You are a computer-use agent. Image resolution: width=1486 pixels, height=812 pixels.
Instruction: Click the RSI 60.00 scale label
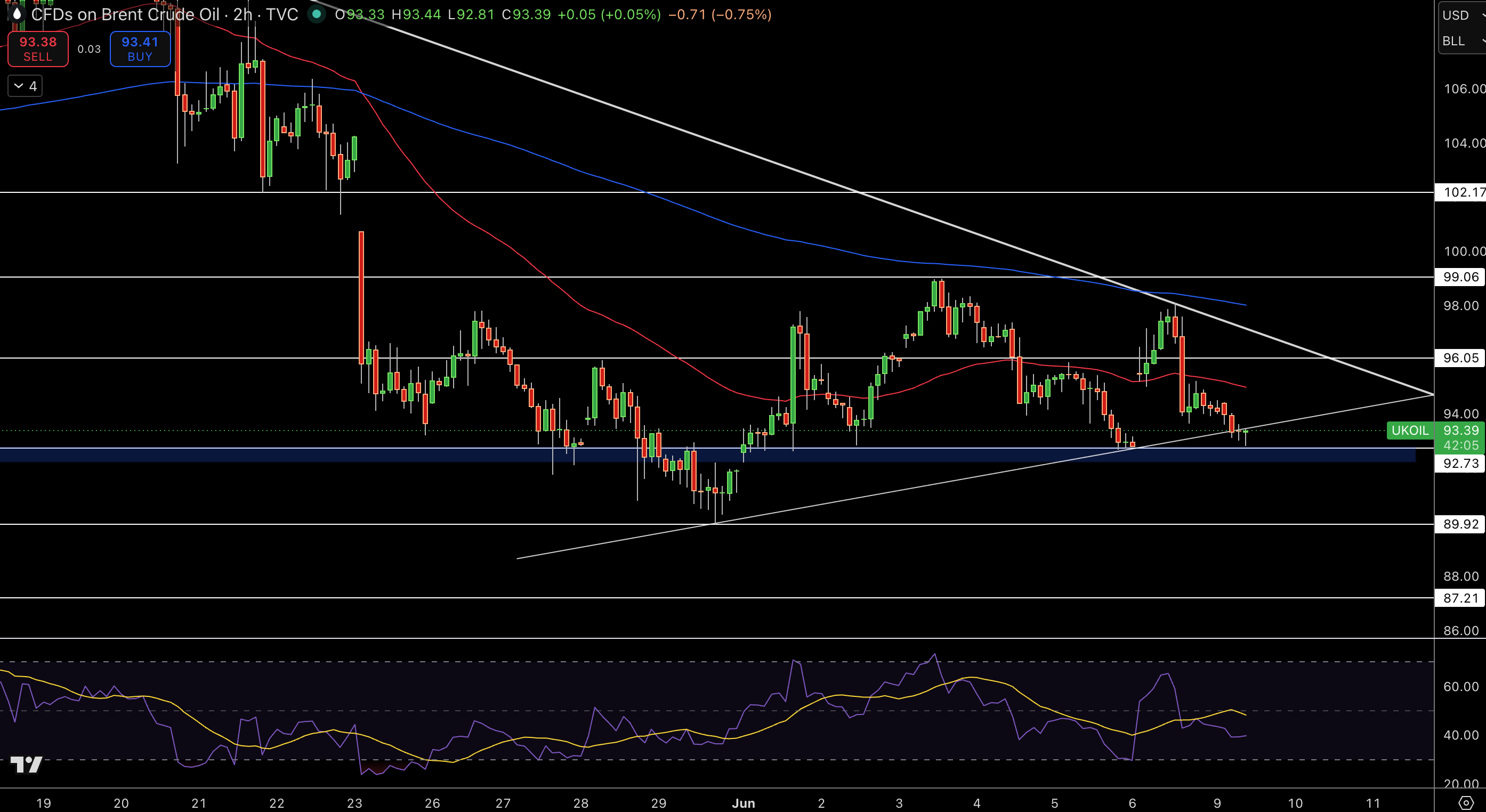point(1460,686)
